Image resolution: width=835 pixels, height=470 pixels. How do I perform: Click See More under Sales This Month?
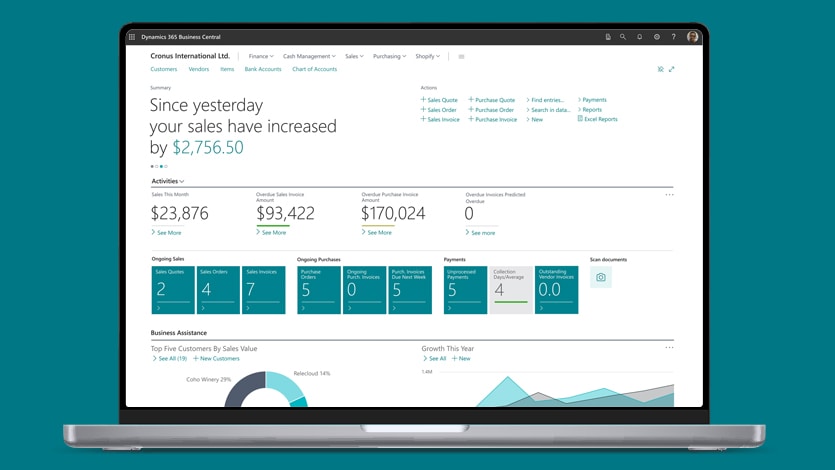tap(168, 232)
